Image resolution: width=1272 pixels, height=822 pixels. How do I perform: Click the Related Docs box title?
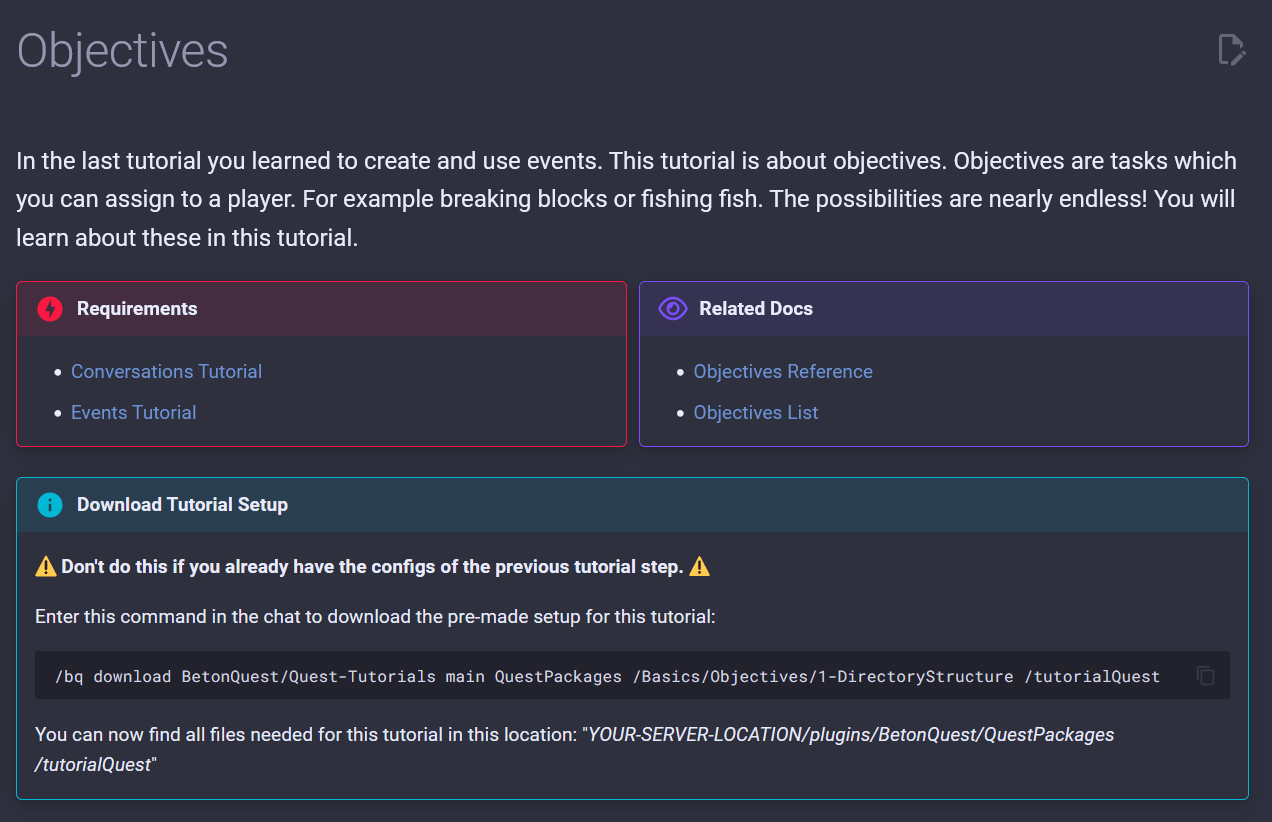756,309
